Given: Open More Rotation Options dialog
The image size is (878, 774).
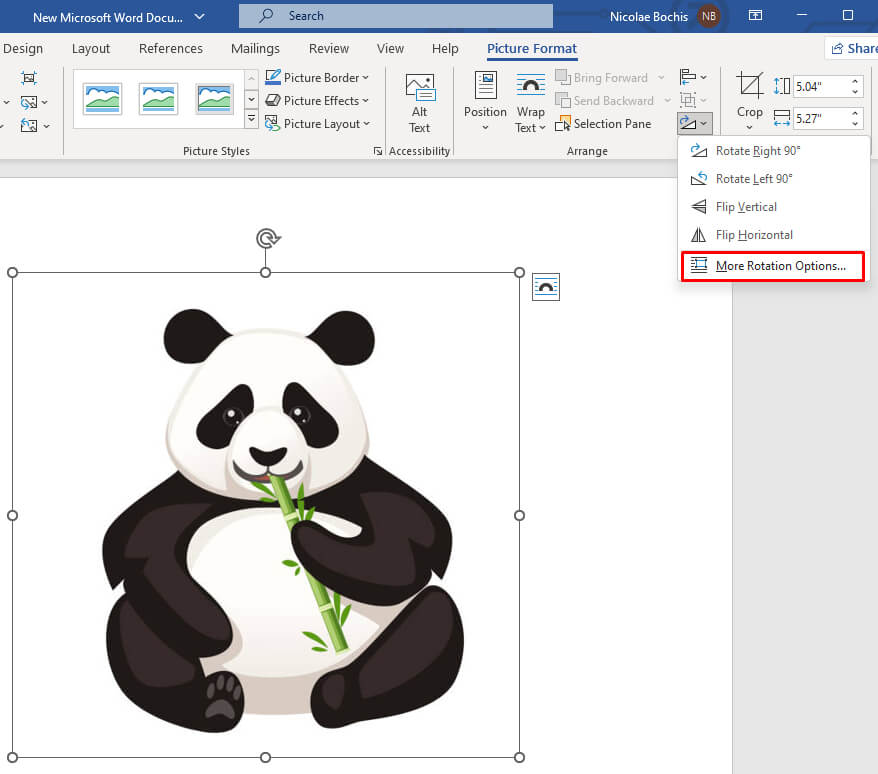Looking at the screenshot, I should pyautogui.click(x=780, y=266).
